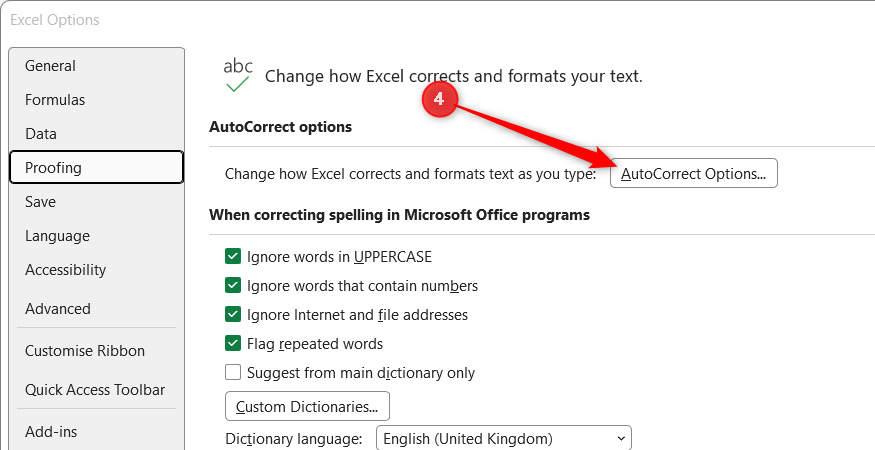Toggle Ignore words that contain numbers
Image resolution: width=875 pixels, height=450 pixels.
click(x=233, y=285)
